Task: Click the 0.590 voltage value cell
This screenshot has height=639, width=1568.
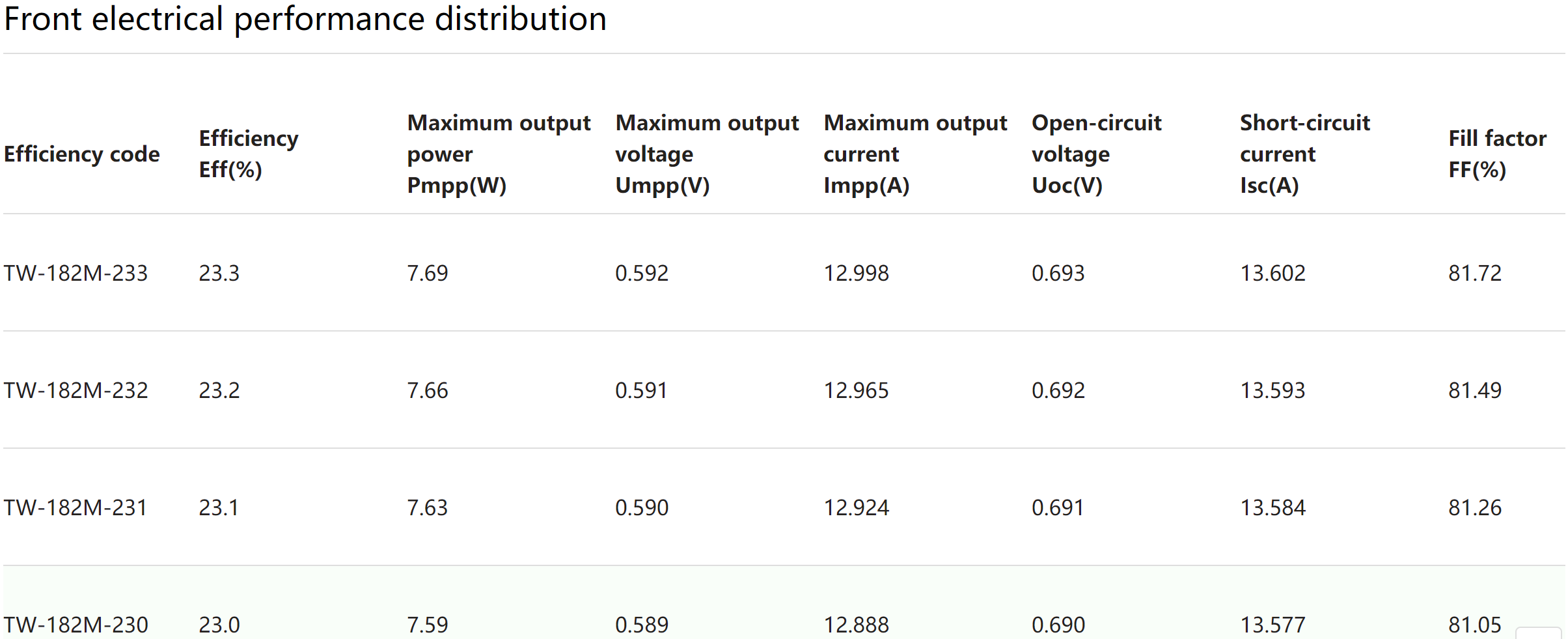Action: (642, 507)
